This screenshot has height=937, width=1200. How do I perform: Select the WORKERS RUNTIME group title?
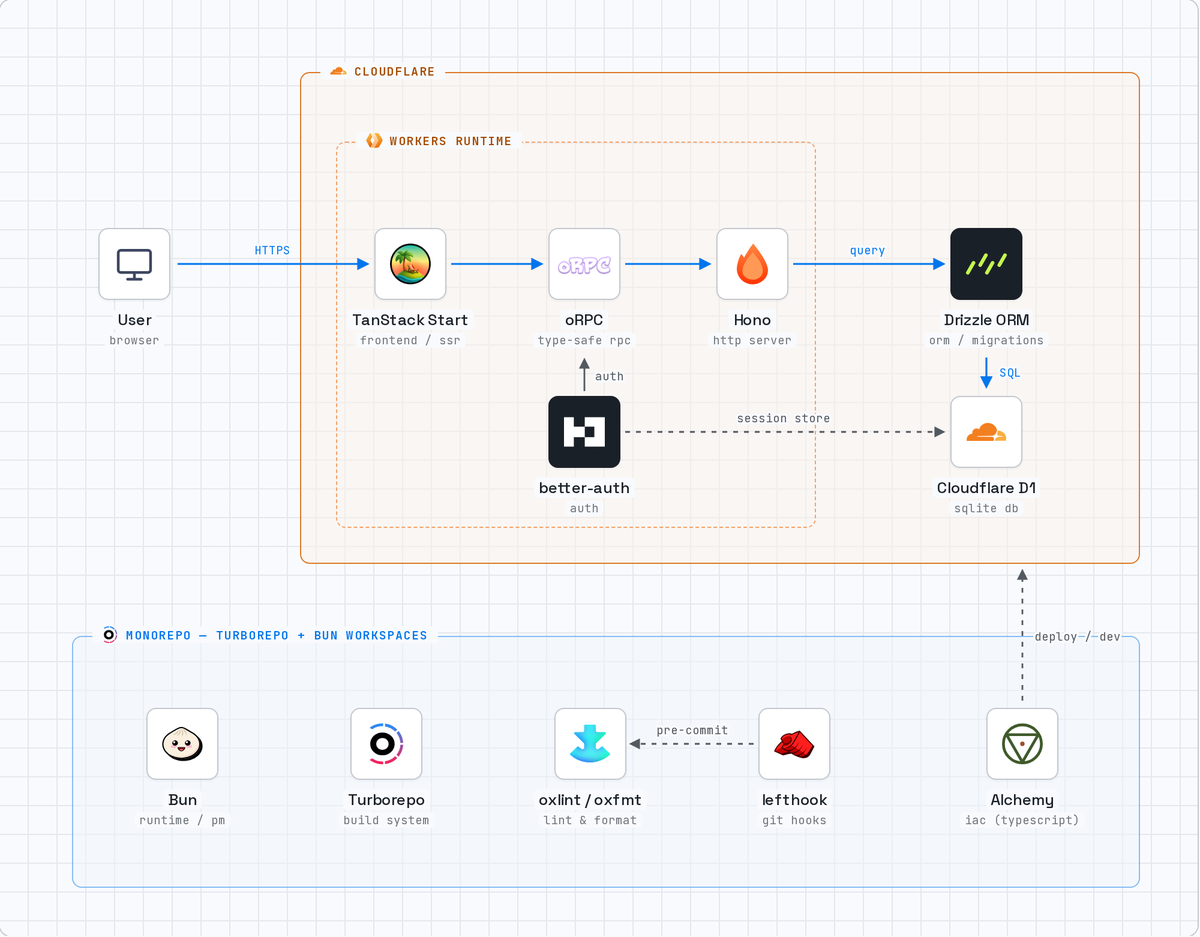[x=450, y=141]
